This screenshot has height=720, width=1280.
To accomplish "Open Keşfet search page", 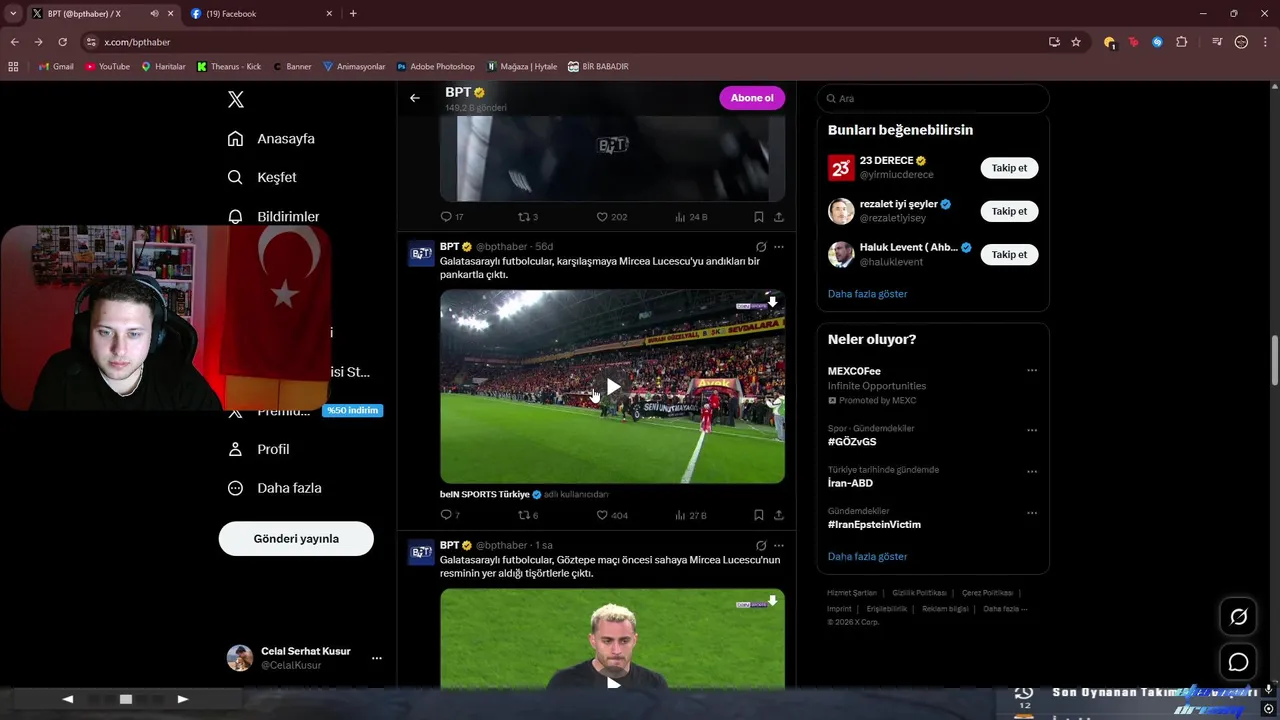I will (262, 177).
